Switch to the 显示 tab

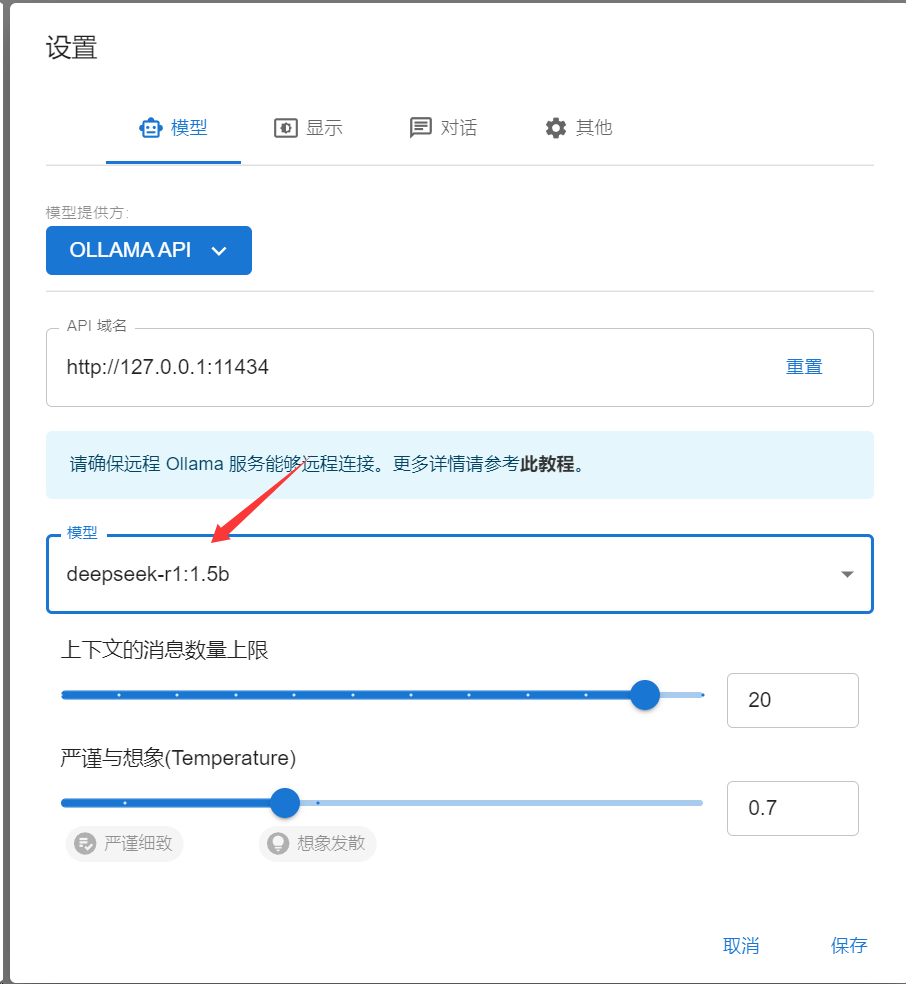tap(309, 128)
